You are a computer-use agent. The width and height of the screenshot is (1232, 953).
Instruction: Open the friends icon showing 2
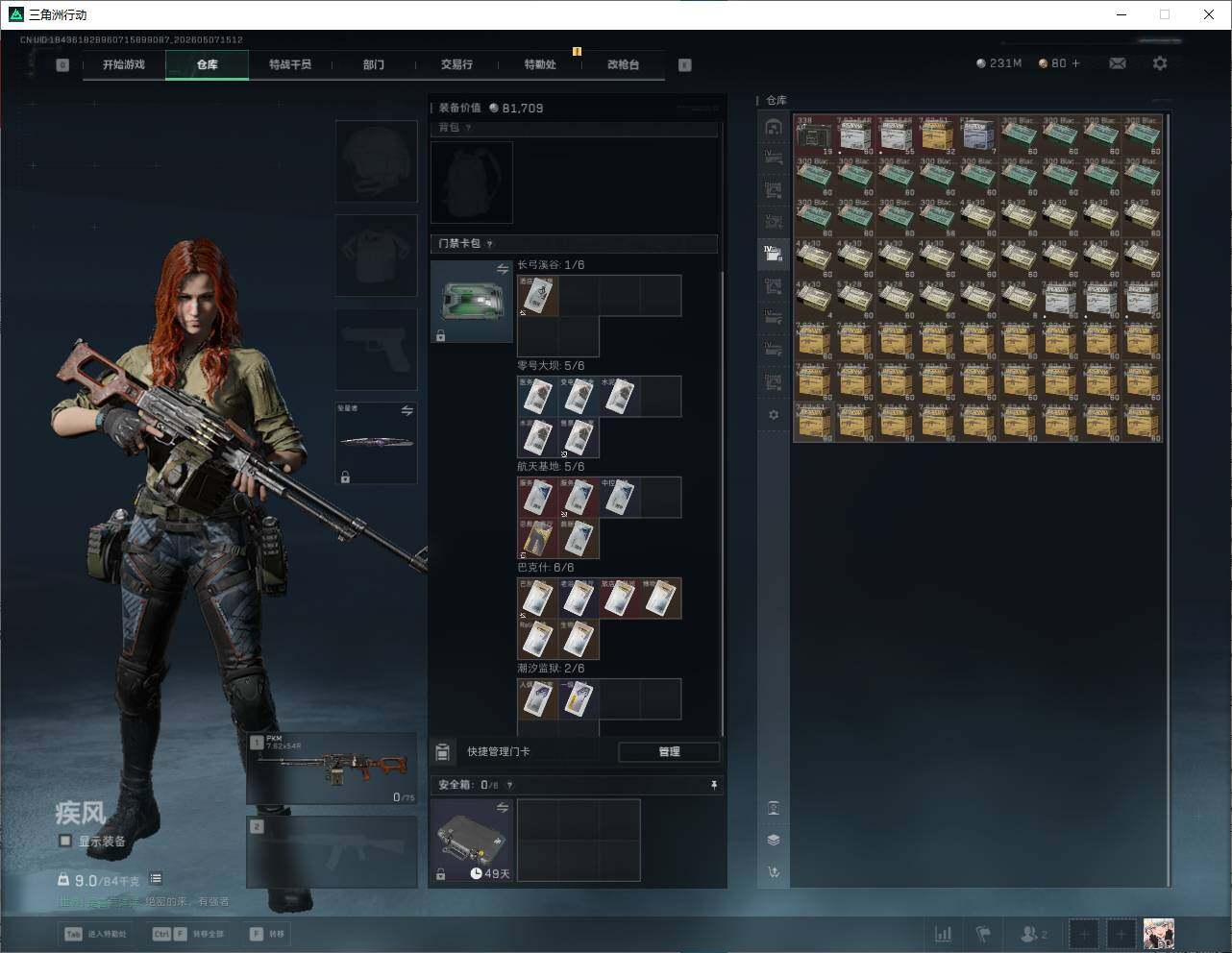coord(1034,934)
